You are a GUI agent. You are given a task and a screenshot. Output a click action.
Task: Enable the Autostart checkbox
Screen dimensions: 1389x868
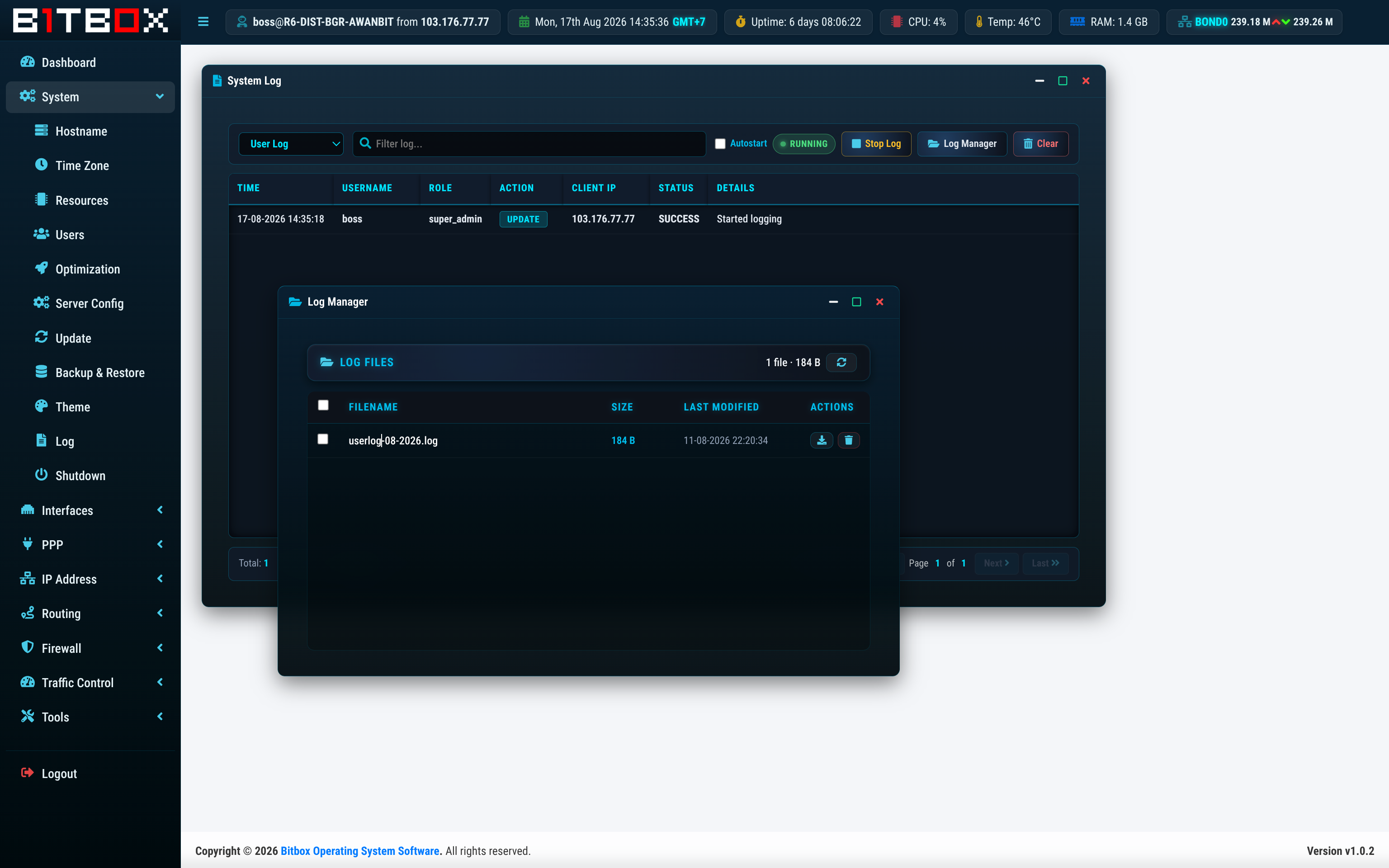pos(720,143)
